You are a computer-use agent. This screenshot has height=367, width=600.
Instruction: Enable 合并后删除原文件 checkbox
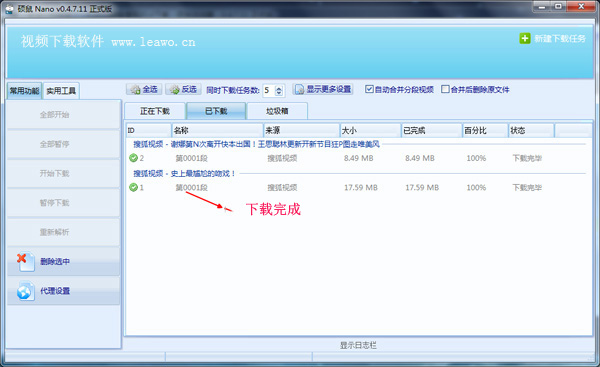pyautogui.click(x=445, y=89)
